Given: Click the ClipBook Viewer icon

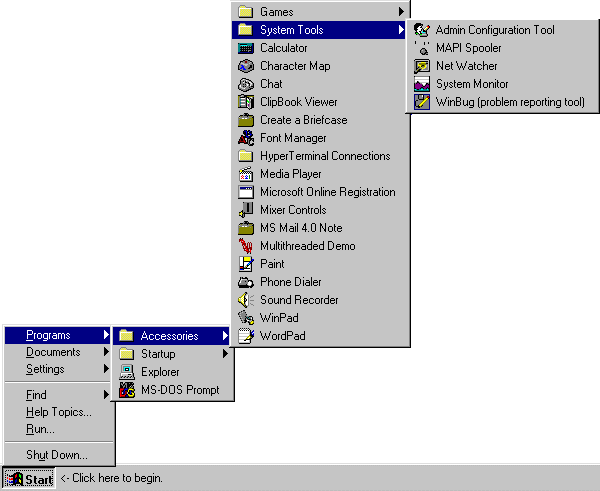Looking at the screenshot, I should tap(246, 102).
